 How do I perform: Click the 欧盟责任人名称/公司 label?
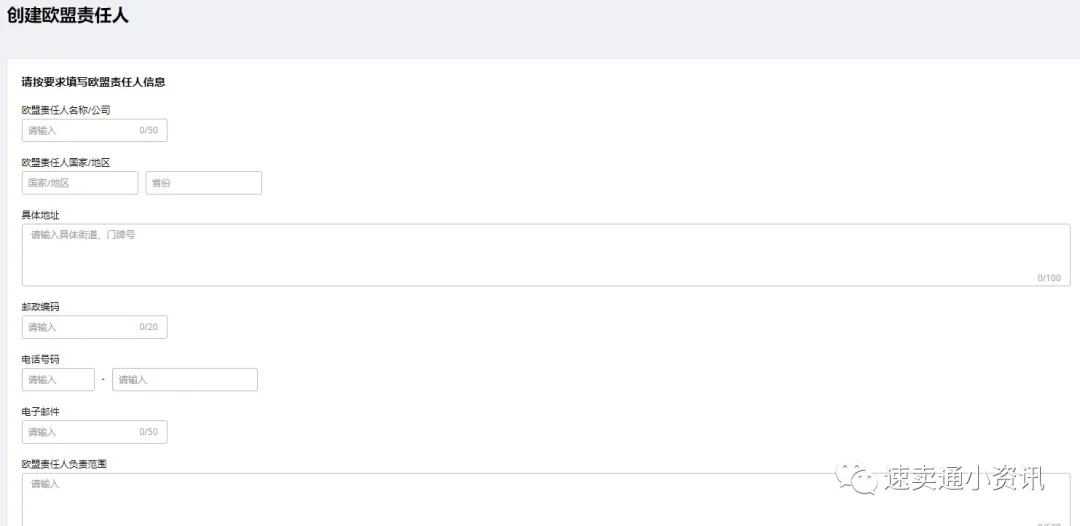[x=66, y=109]
